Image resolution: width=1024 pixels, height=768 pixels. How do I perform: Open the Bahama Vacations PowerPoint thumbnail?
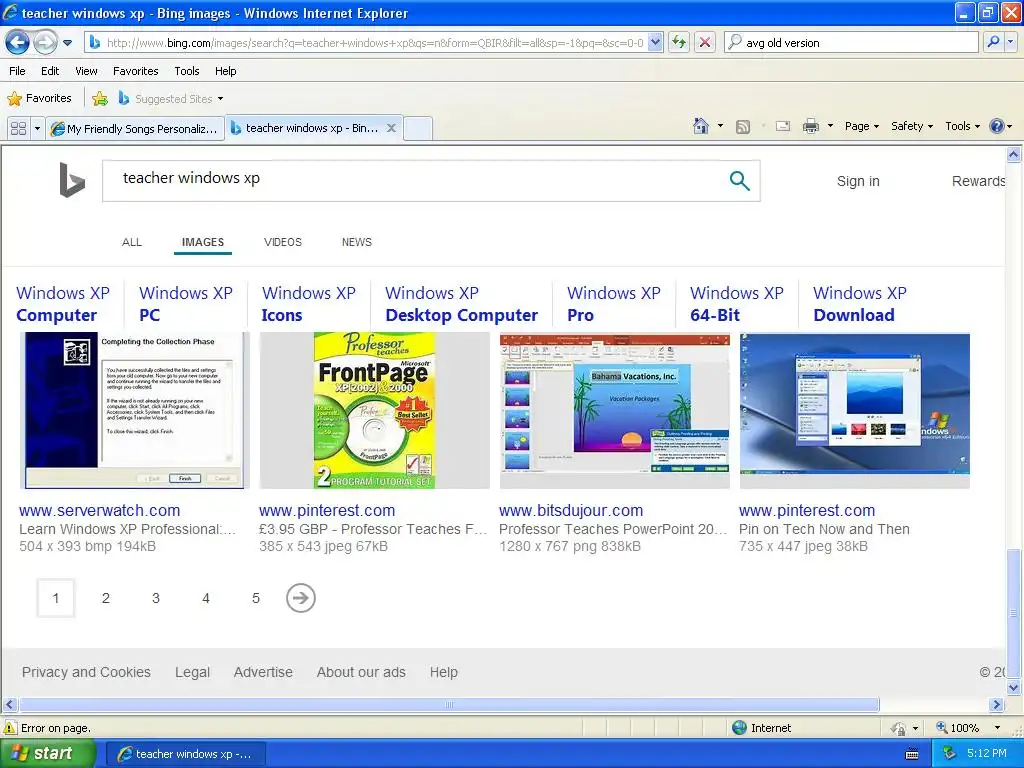click(x=615, y=410)
